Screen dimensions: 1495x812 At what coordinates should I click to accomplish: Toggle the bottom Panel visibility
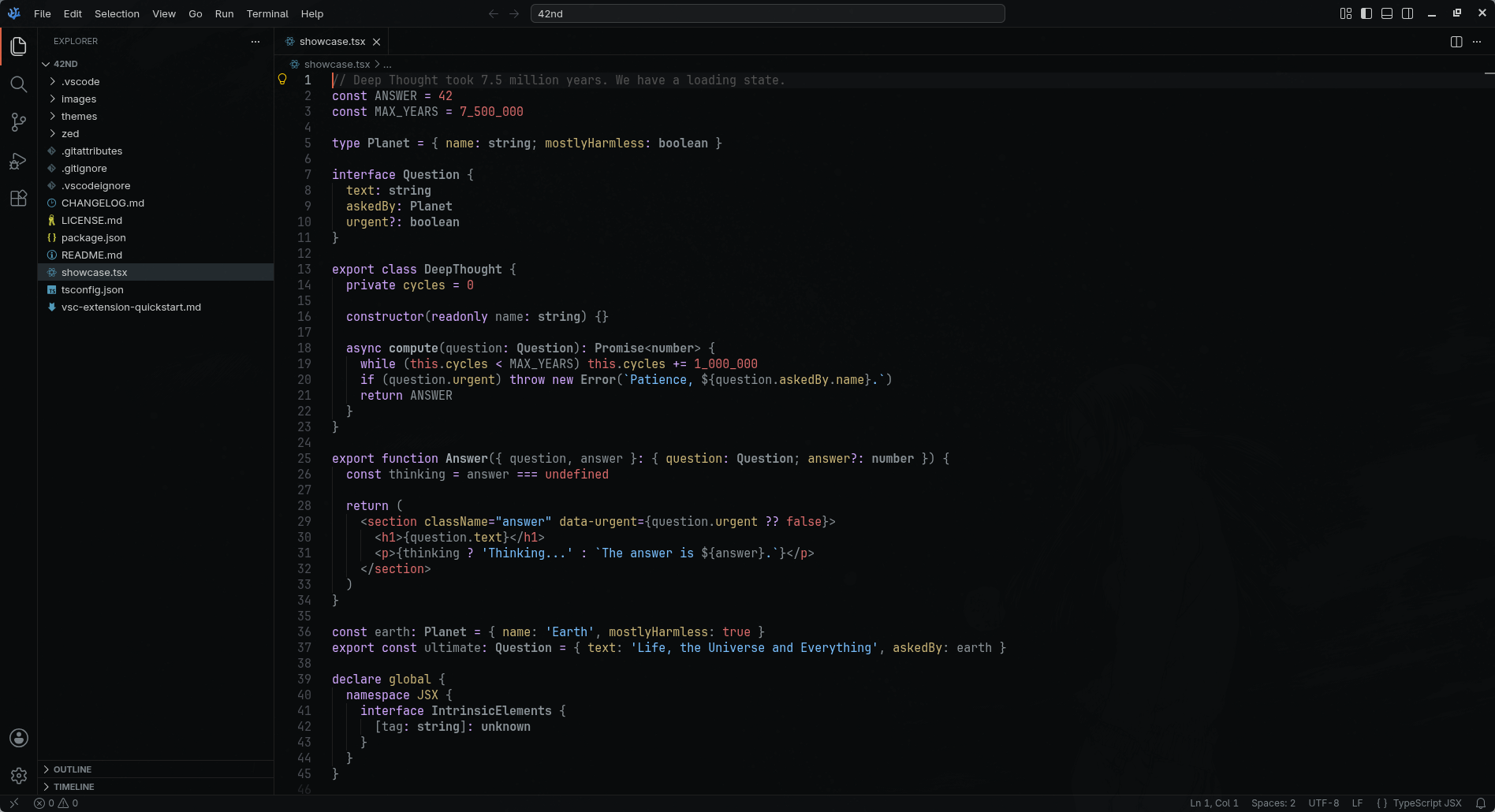click(1387, 13)
